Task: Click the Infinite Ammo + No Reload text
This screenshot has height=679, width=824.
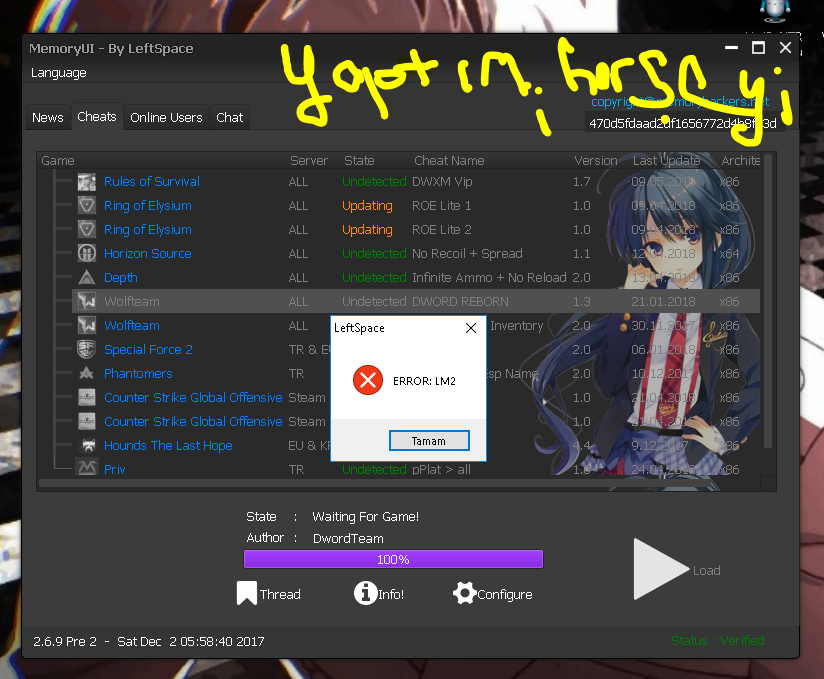Action: pos(489,277)
